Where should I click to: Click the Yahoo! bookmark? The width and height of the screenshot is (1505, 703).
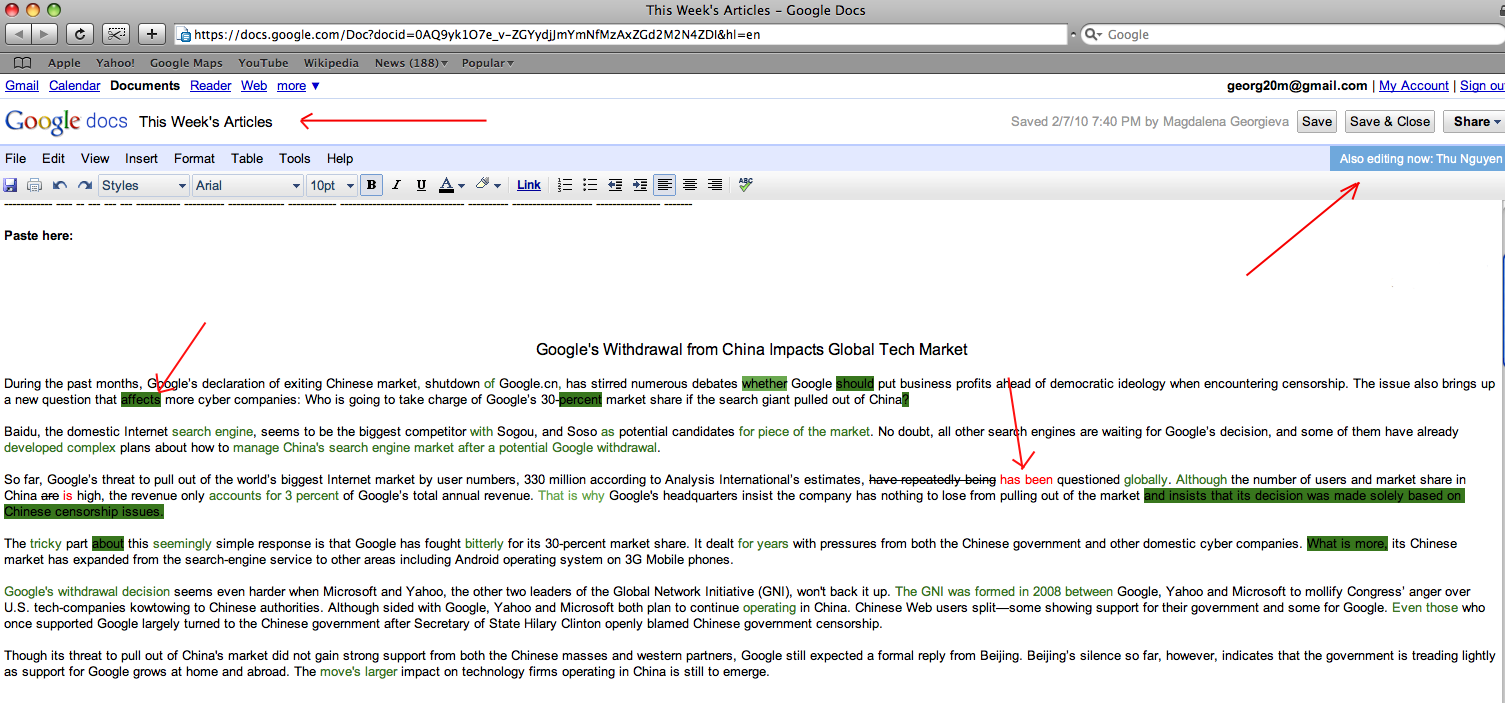[116, 63]
